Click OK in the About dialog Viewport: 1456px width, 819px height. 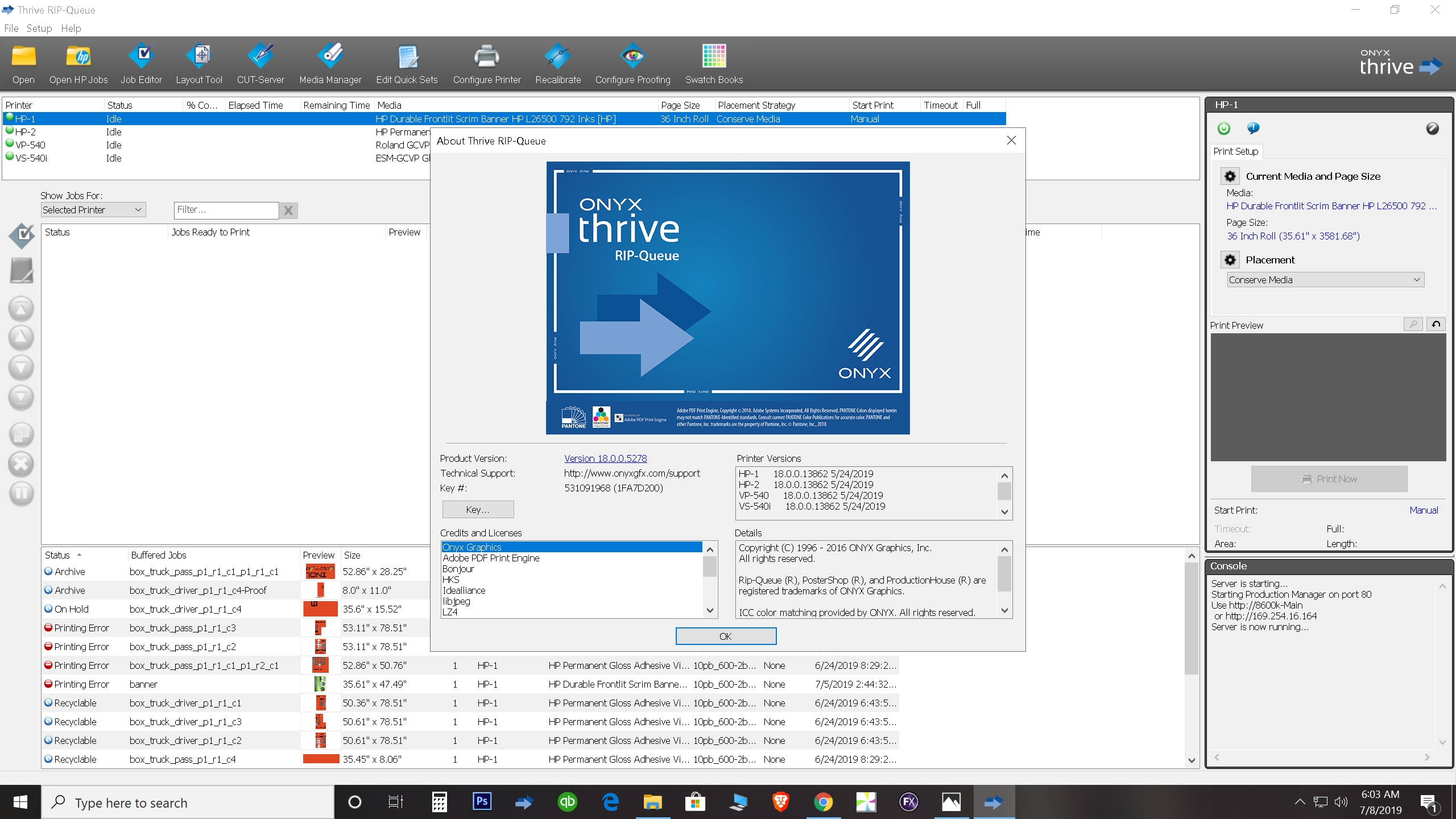[726, 636]
